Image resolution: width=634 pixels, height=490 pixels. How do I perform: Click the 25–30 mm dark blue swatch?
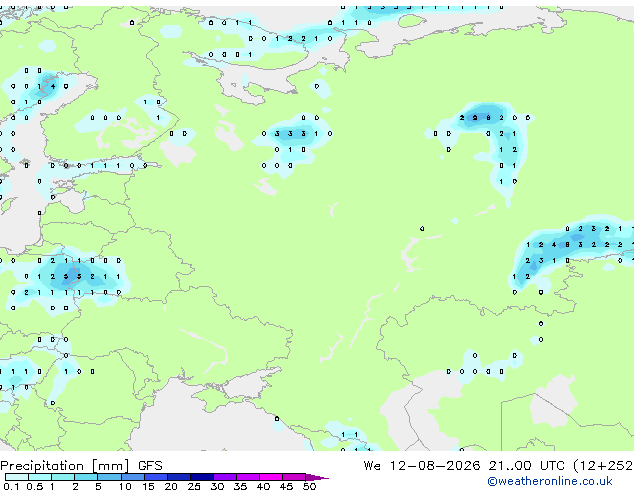click(202, 477)
